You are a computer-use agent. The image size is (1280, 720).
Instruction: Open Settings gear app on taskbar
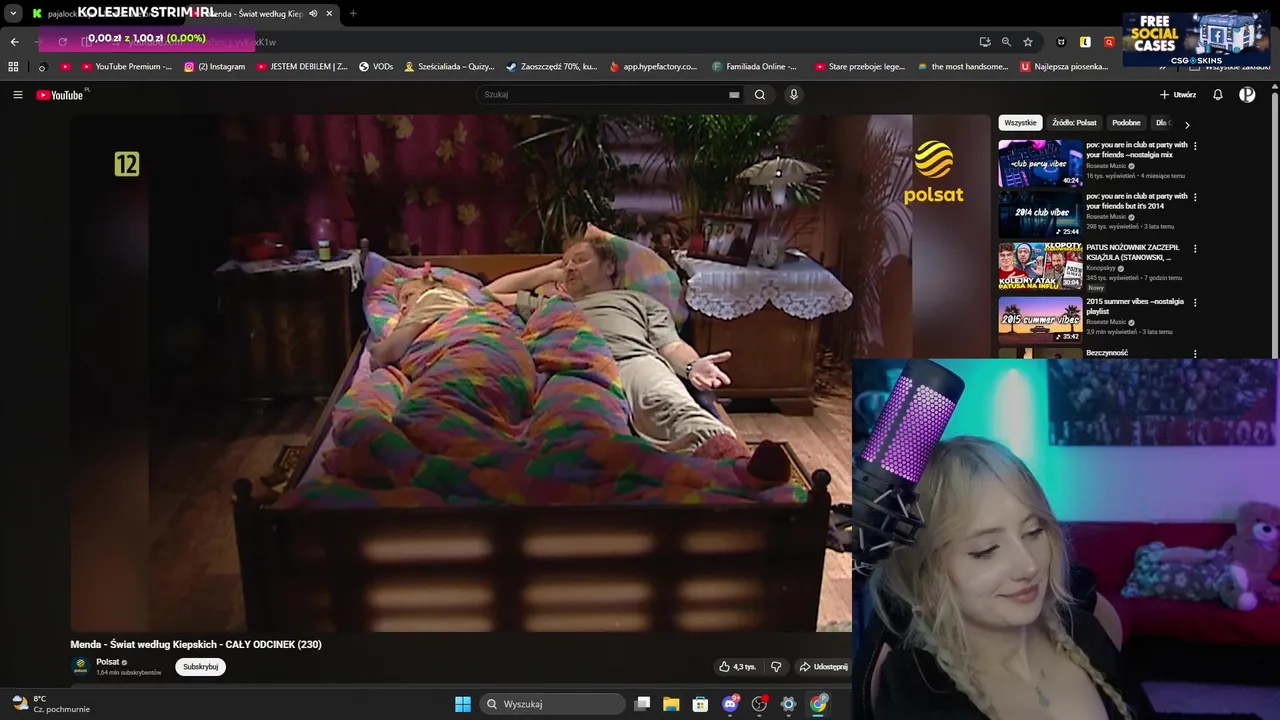788,704
